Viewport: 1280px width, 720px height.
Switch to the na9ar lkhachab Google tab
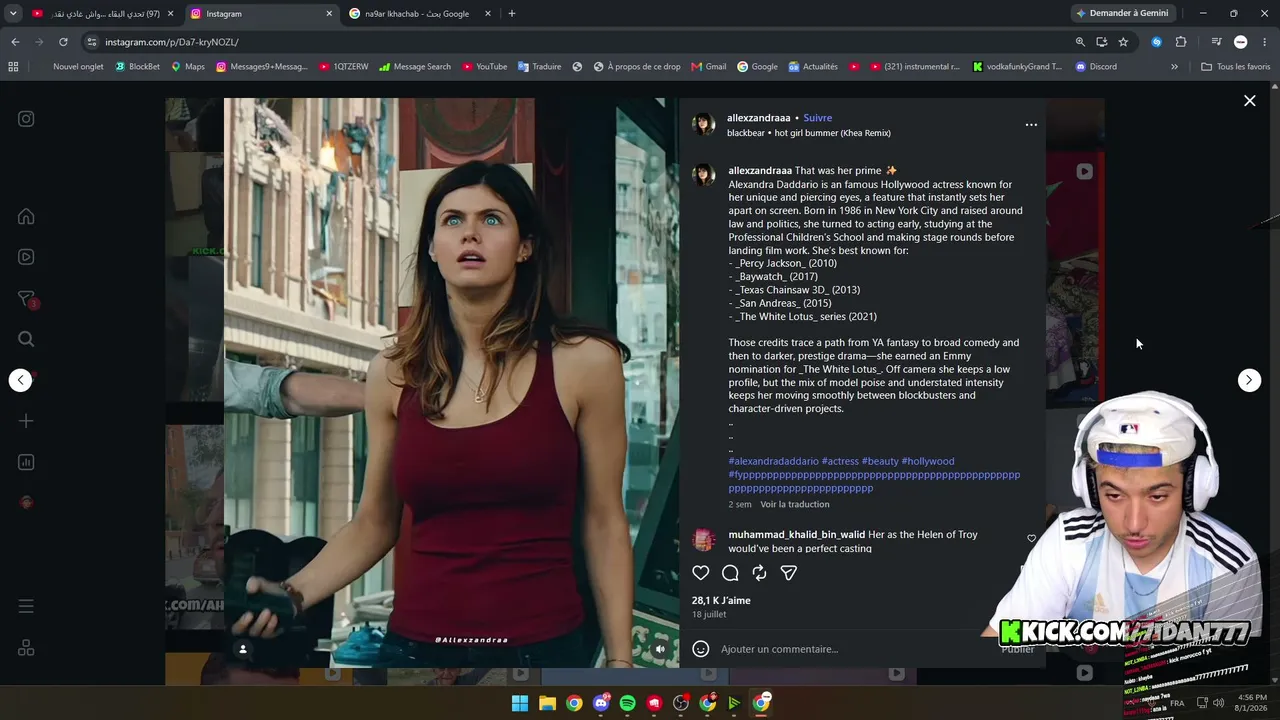coord(420,14)
